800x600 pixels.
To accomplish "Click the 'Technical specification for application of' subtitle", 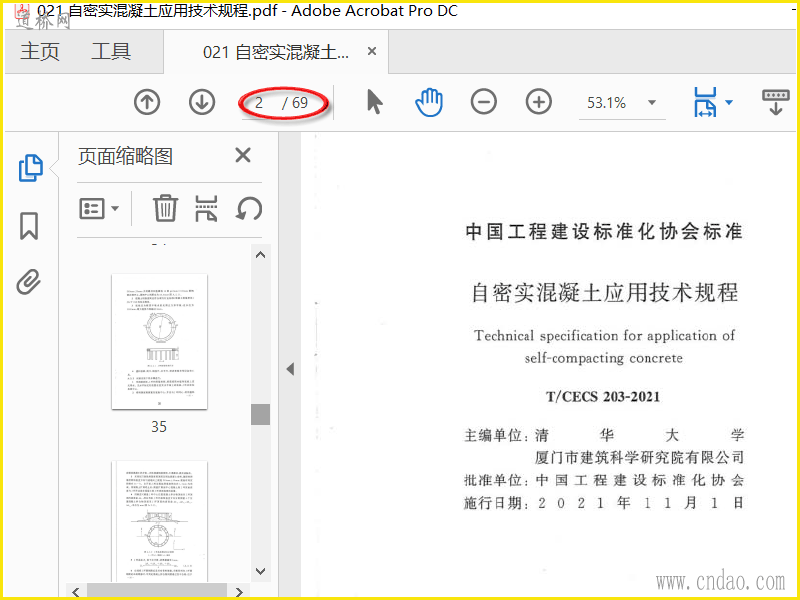I will pyautogui.click(x=604, y=335).
